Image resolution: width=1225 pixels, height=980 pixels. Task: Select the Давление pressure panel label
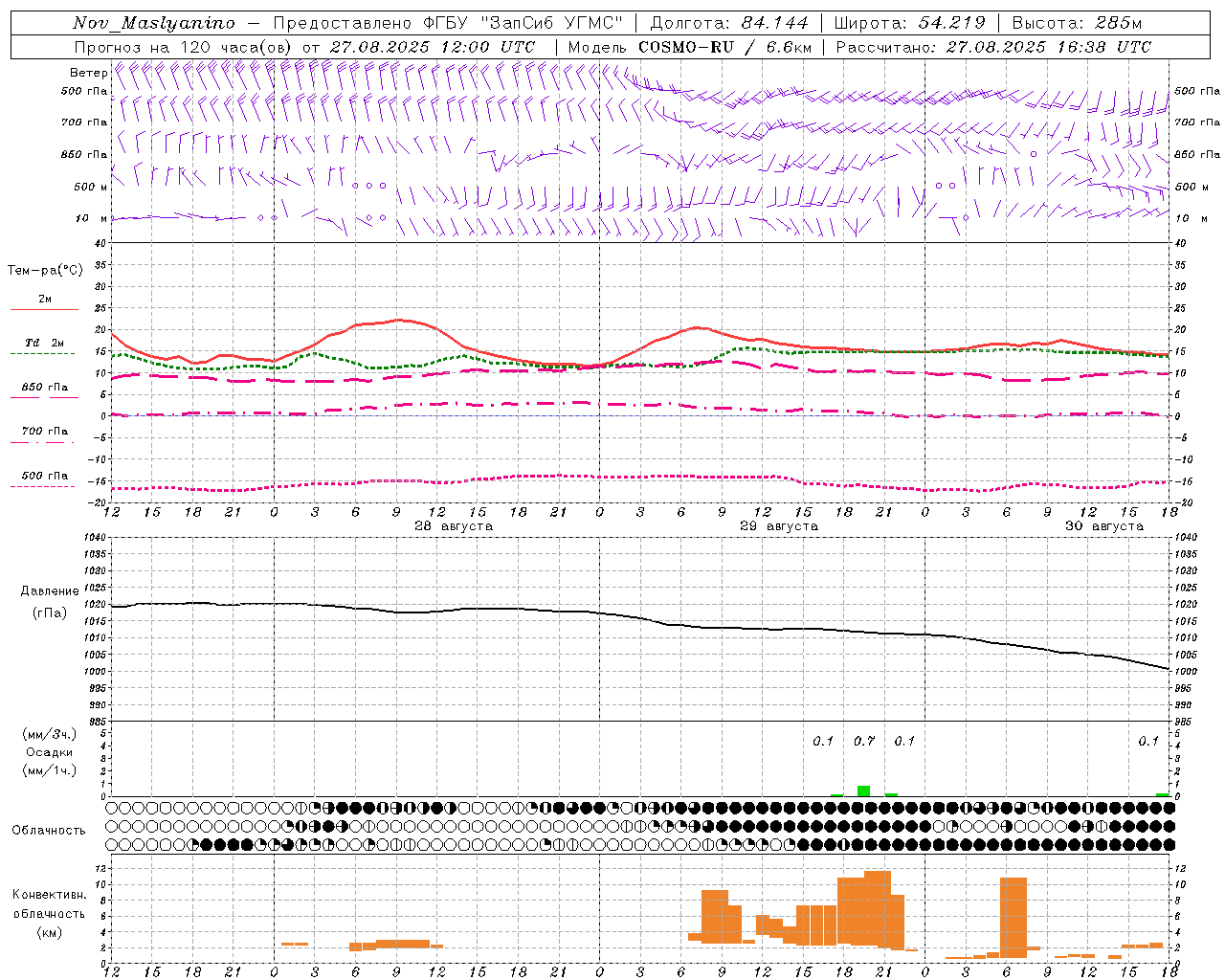50,591
